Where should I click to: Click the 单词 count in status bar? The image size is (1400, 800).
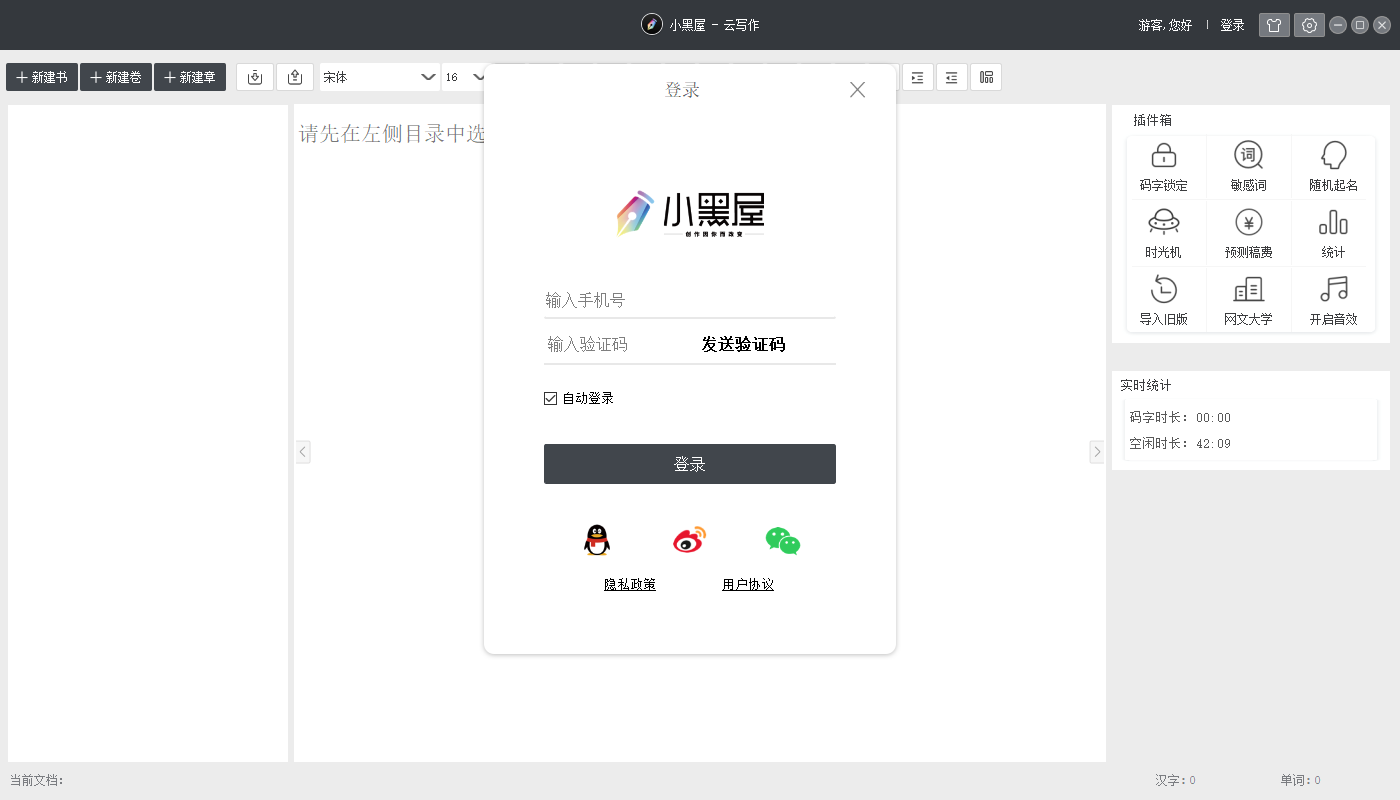(x=1300, y=780)
